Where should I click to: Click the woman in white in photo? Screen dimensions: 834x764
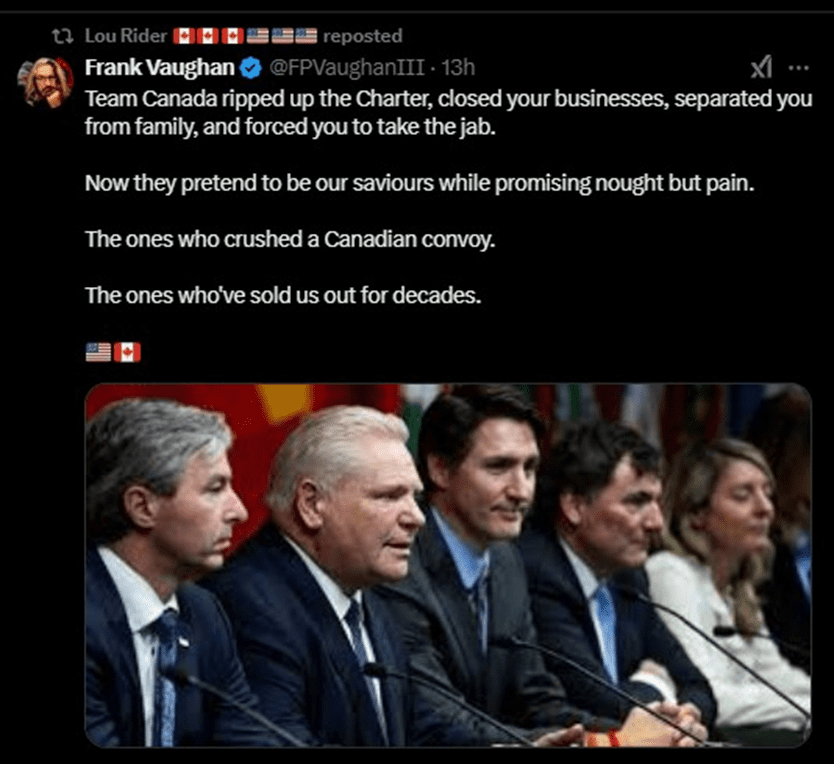[729, 585]
